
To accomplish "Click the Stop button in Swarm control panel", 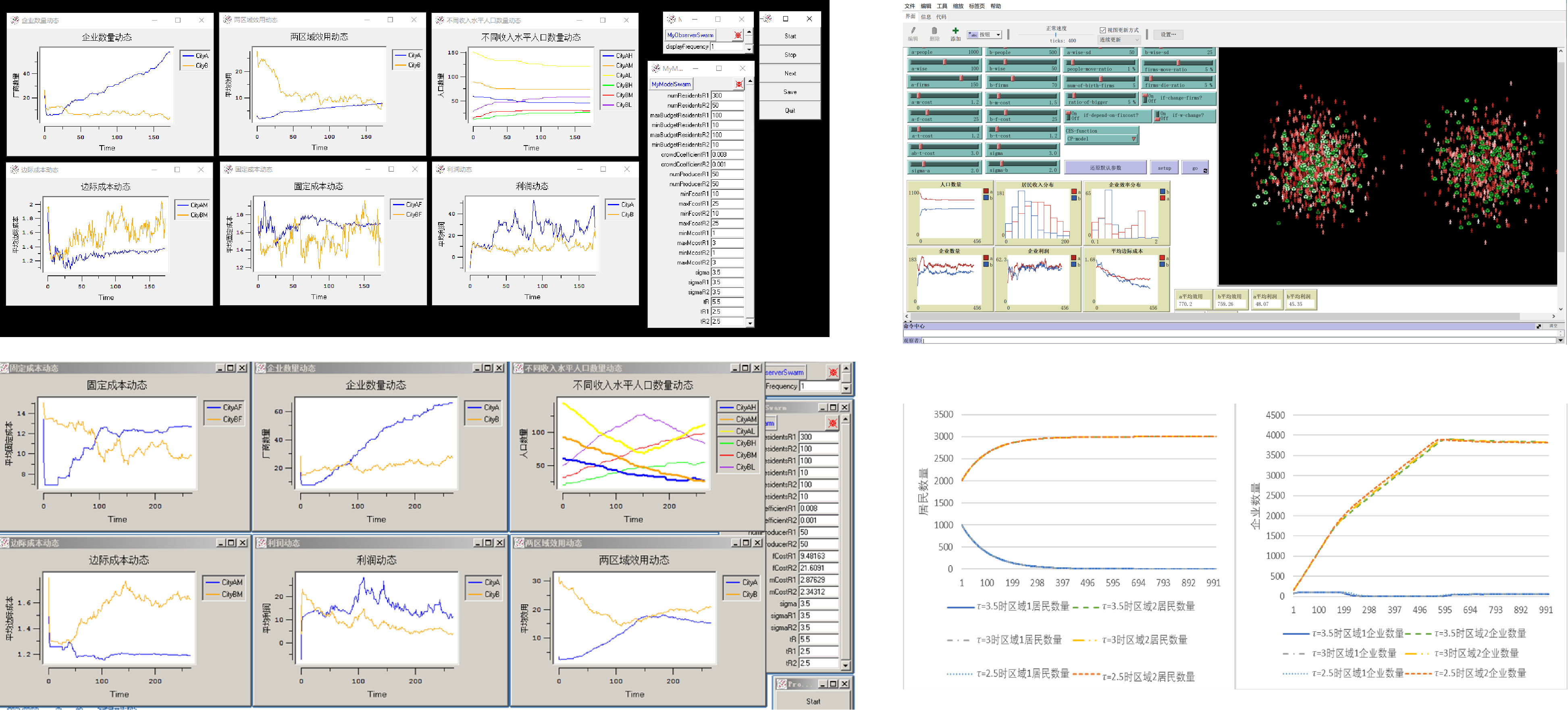I will pos(790,55).
